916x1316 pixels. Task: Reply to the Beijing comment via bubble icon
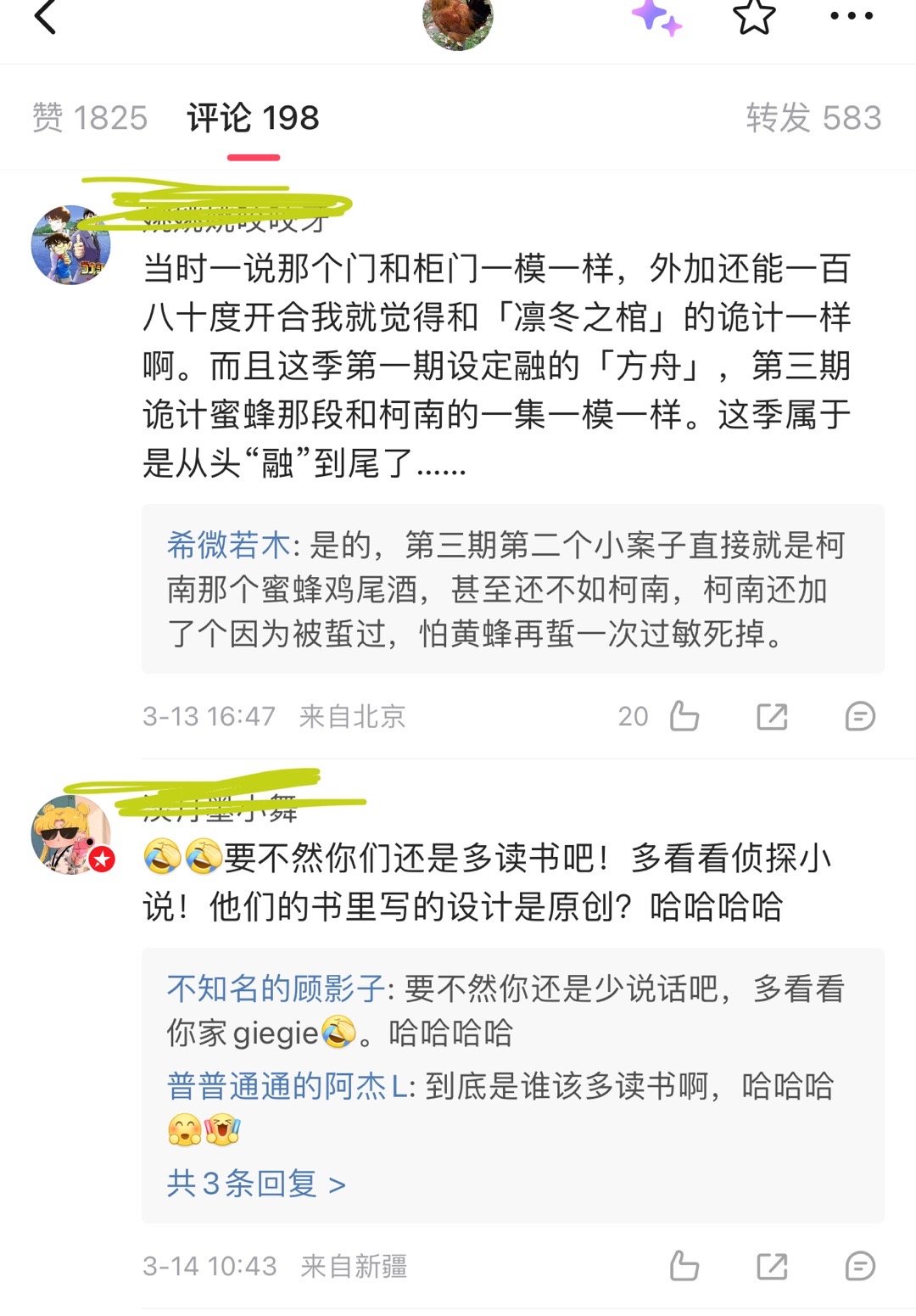pyautogui.click(x=860, y=716)
